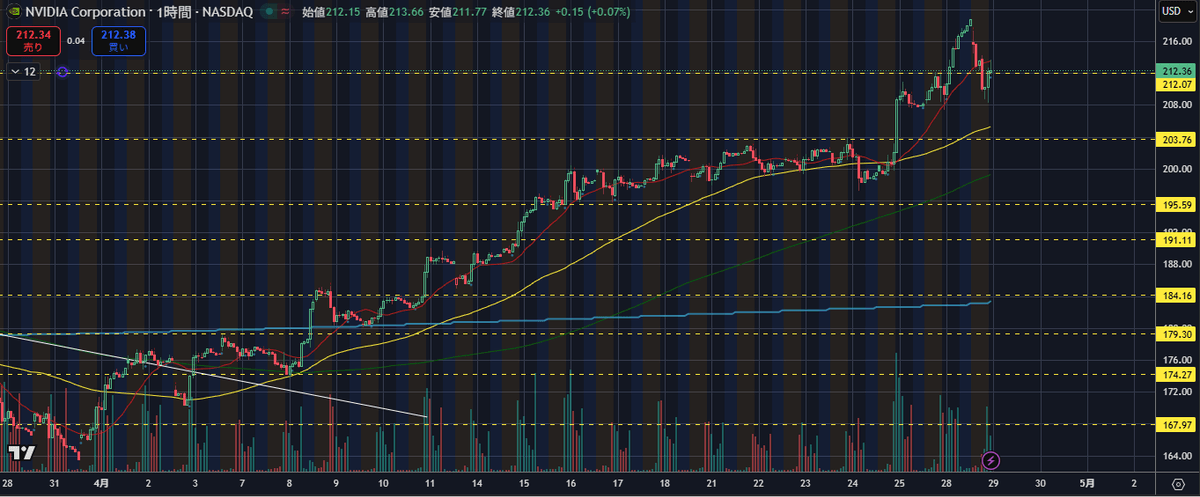
Task: Click the purple lightning bolt event icon
Action: [x=990, y=460]
